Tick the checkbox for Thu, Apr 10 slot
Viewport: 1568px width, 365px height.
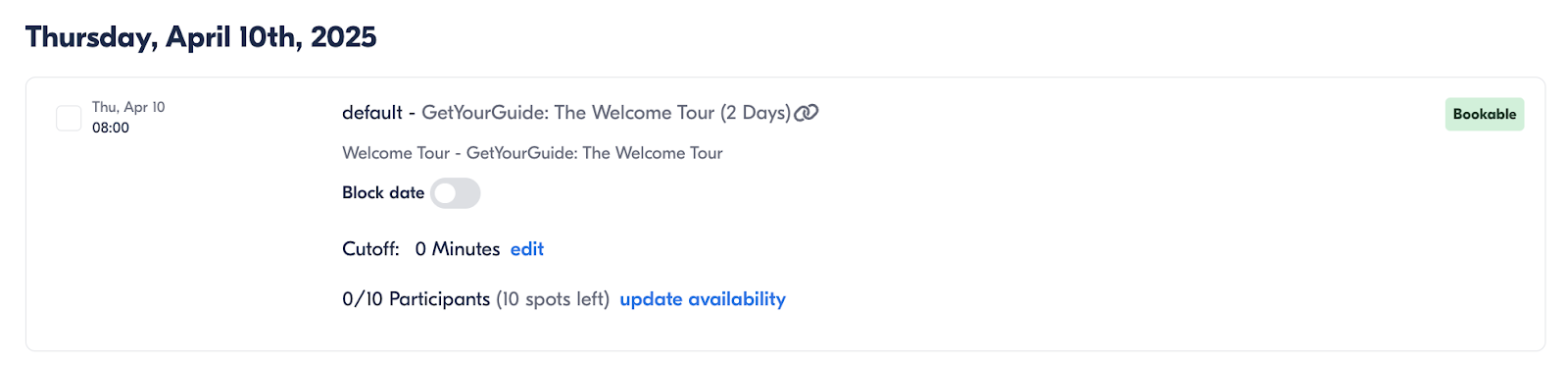(69, 118)
